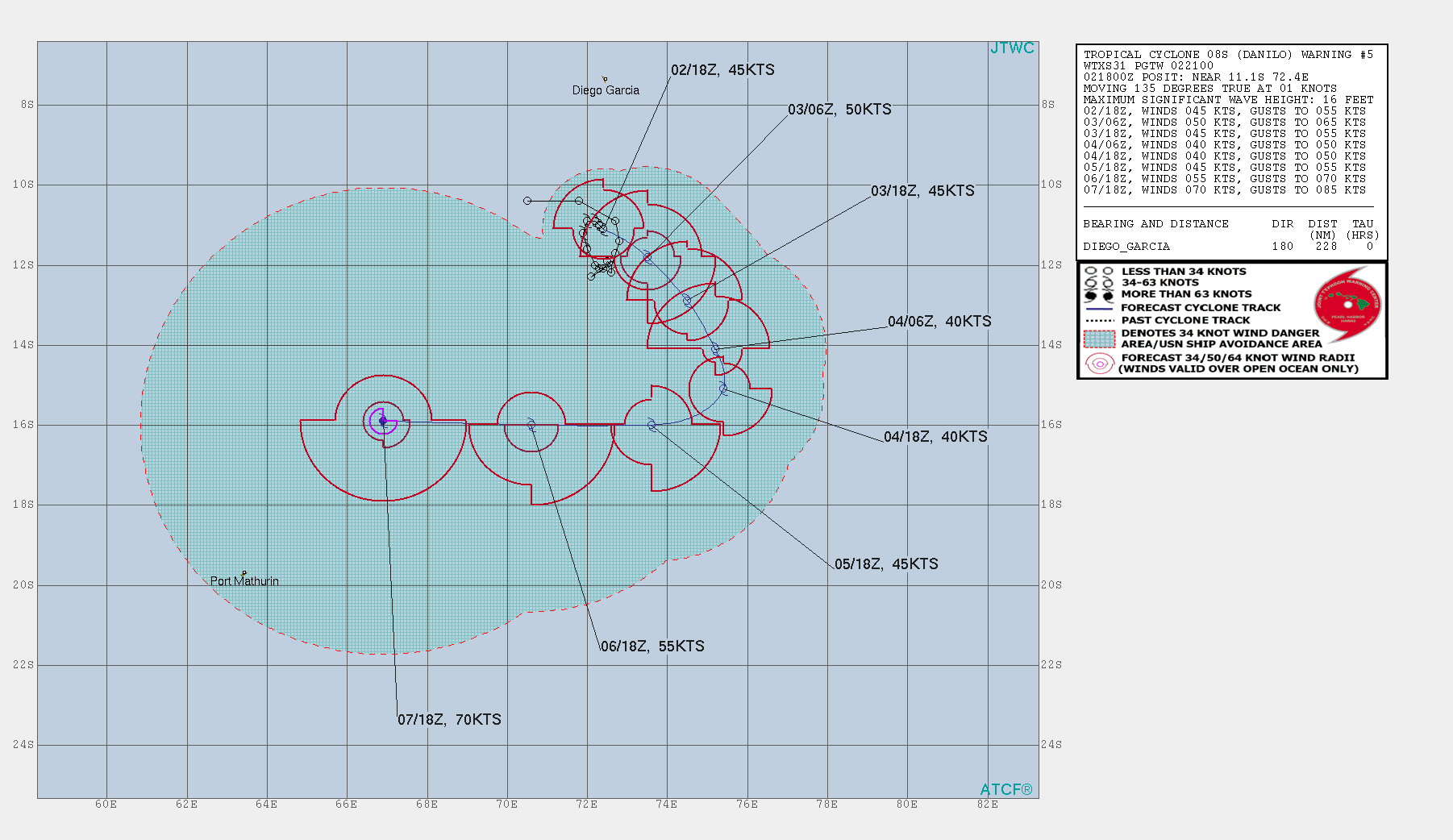The image size is (1453, 840).
Task: Click the Diego Garica location marker
Action: 605,79
